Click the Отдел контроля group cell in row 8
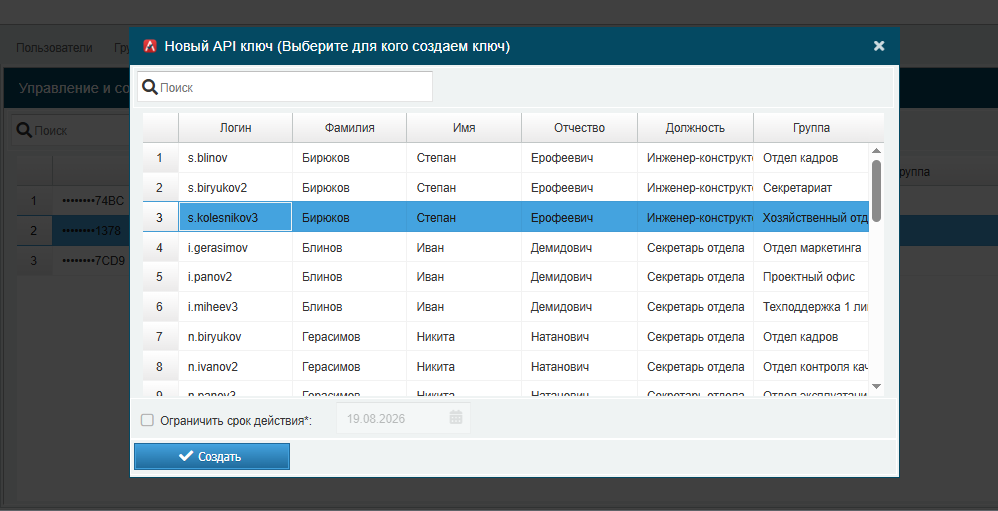This screenshot has height=511, width=998. point(812,367)
